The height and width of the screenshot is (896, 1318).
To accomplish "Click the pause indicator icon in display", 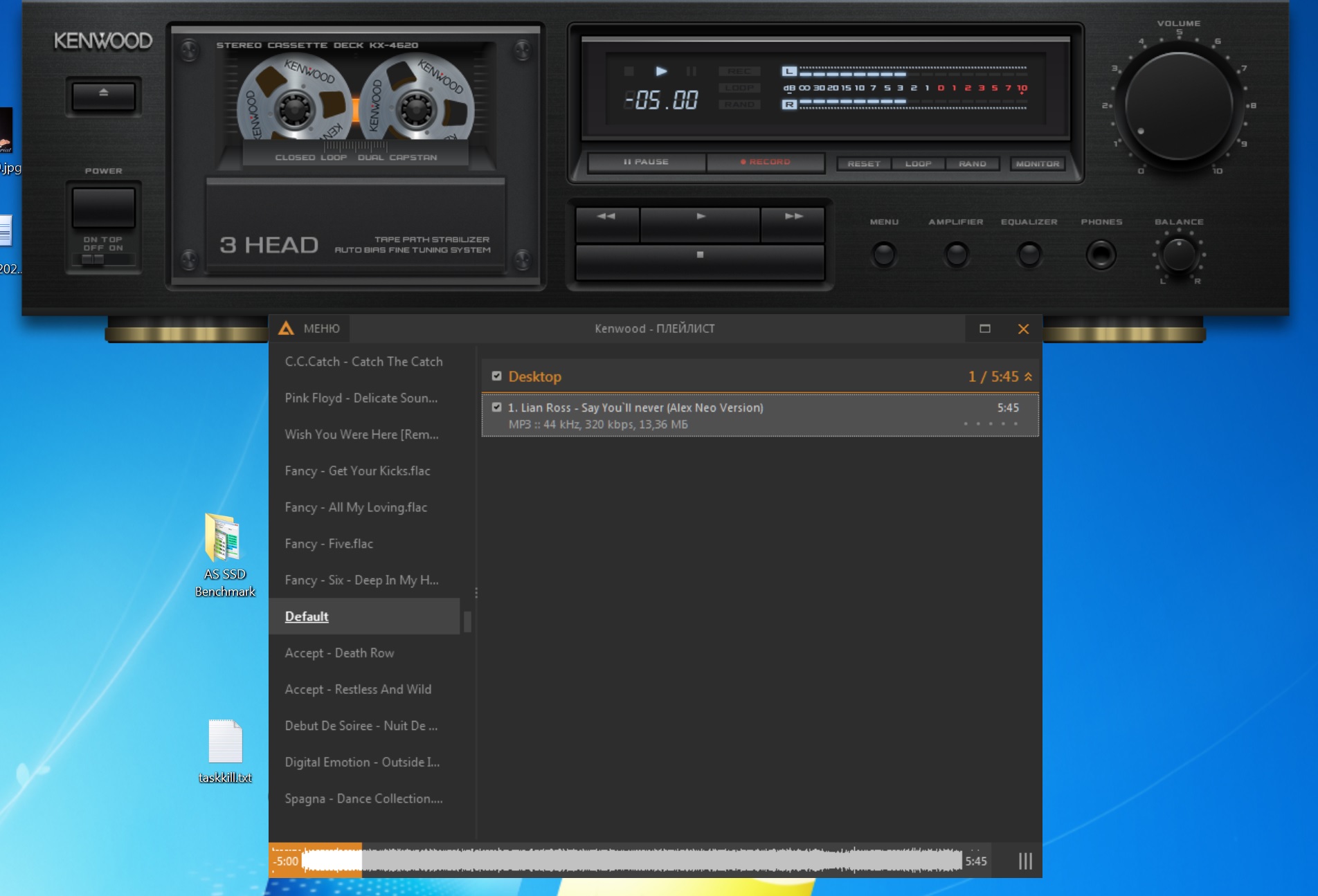I will (691, 71).
